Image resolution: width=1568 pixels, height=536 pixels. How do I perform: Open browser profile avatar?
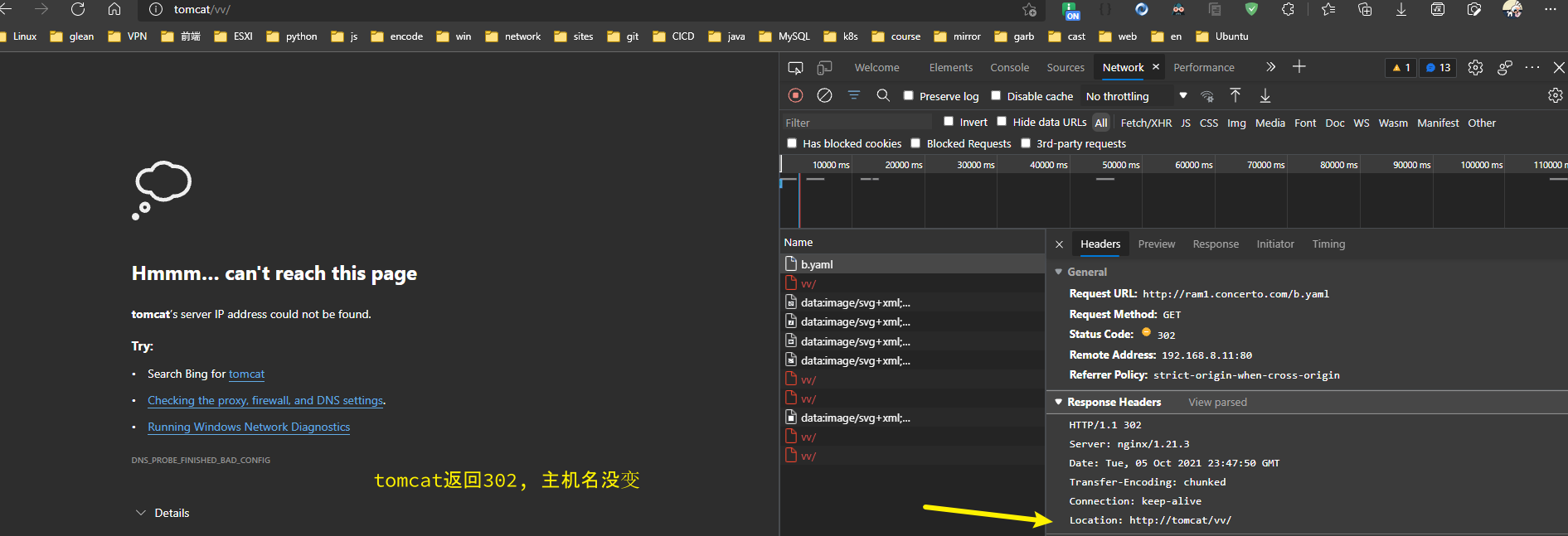click(x=1512, y=9)
